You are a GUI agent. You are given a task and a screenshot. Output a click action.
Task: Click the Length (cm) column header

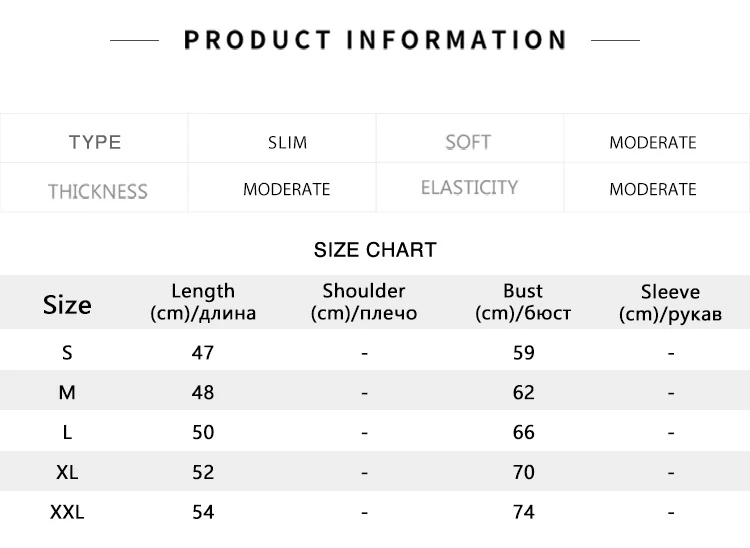(203, 302)
